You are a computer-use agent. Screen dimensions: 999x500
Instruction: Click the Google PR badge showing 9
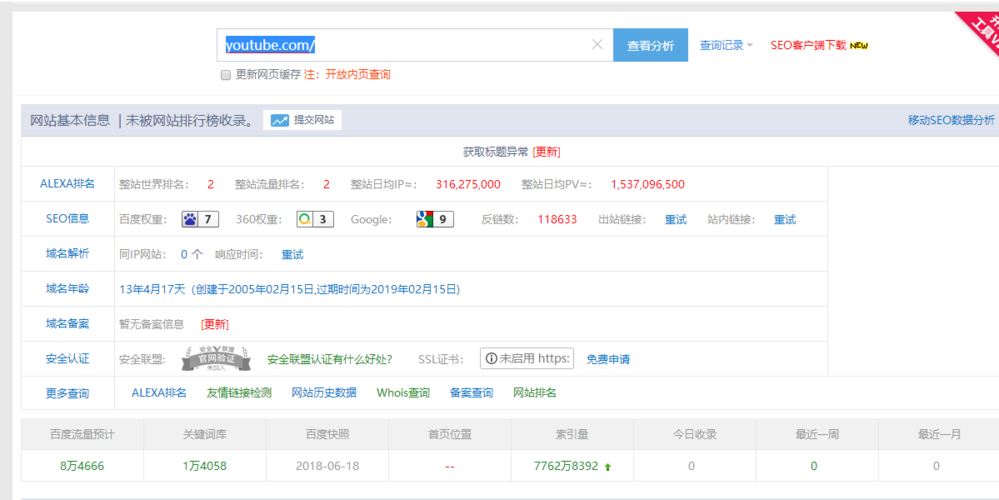tap(435, 219)
